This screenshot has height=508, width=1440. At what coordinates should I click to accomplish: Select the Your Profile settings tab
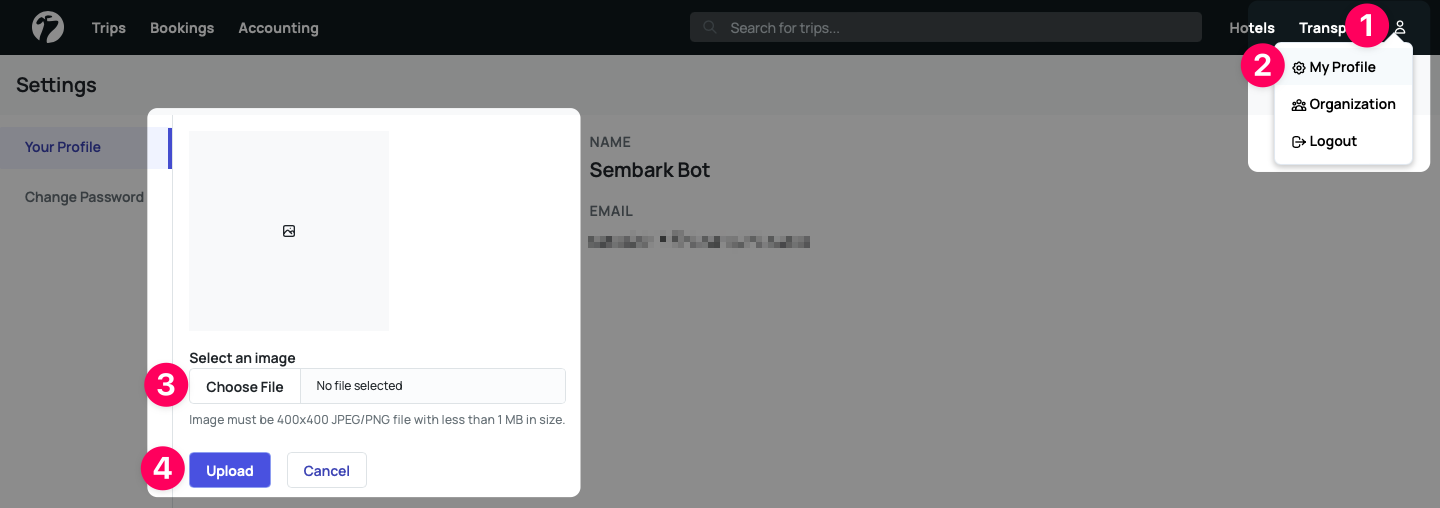point(63,147)
